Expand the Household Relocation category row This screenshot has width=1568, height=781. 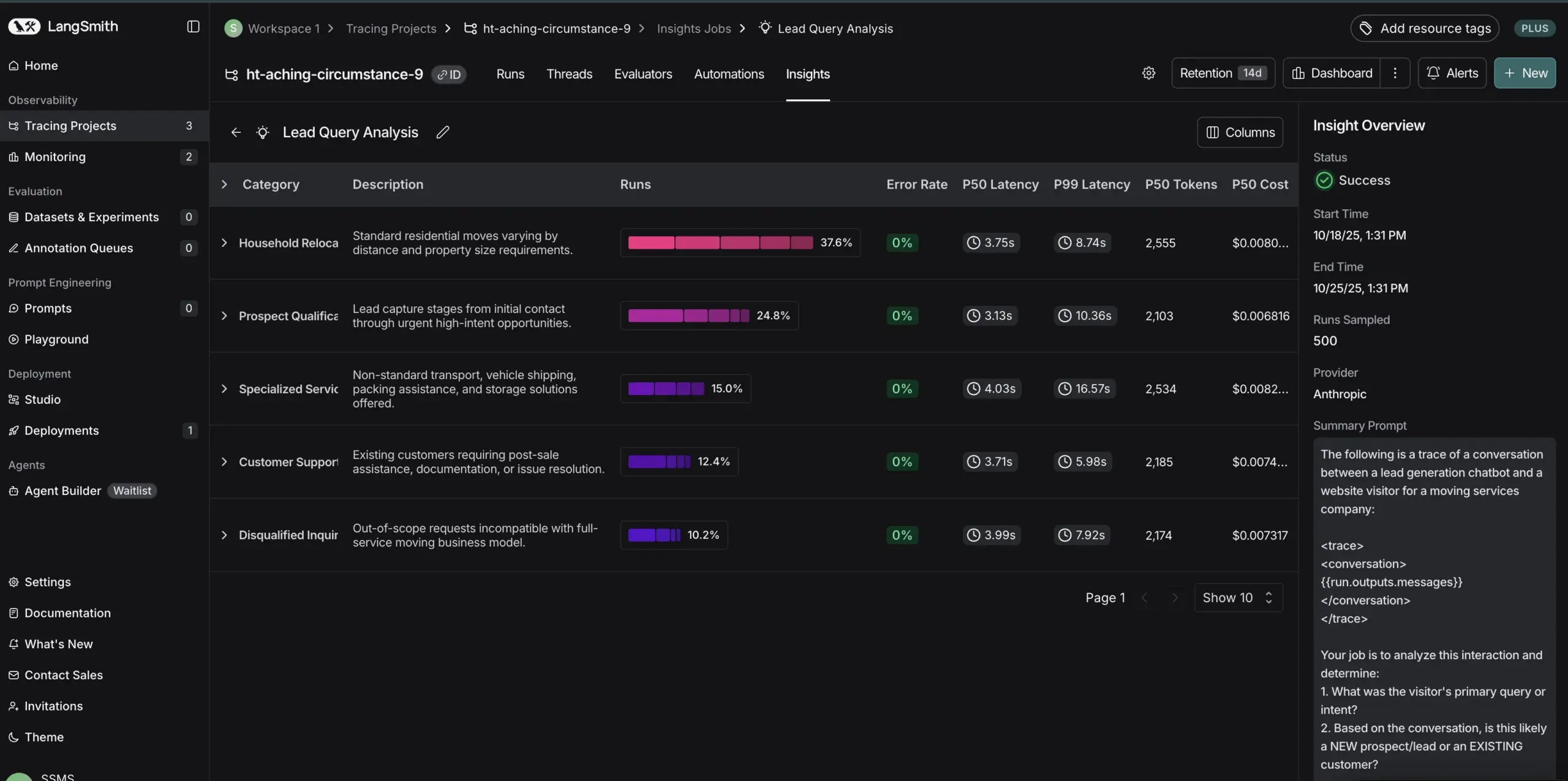(224, 243)
